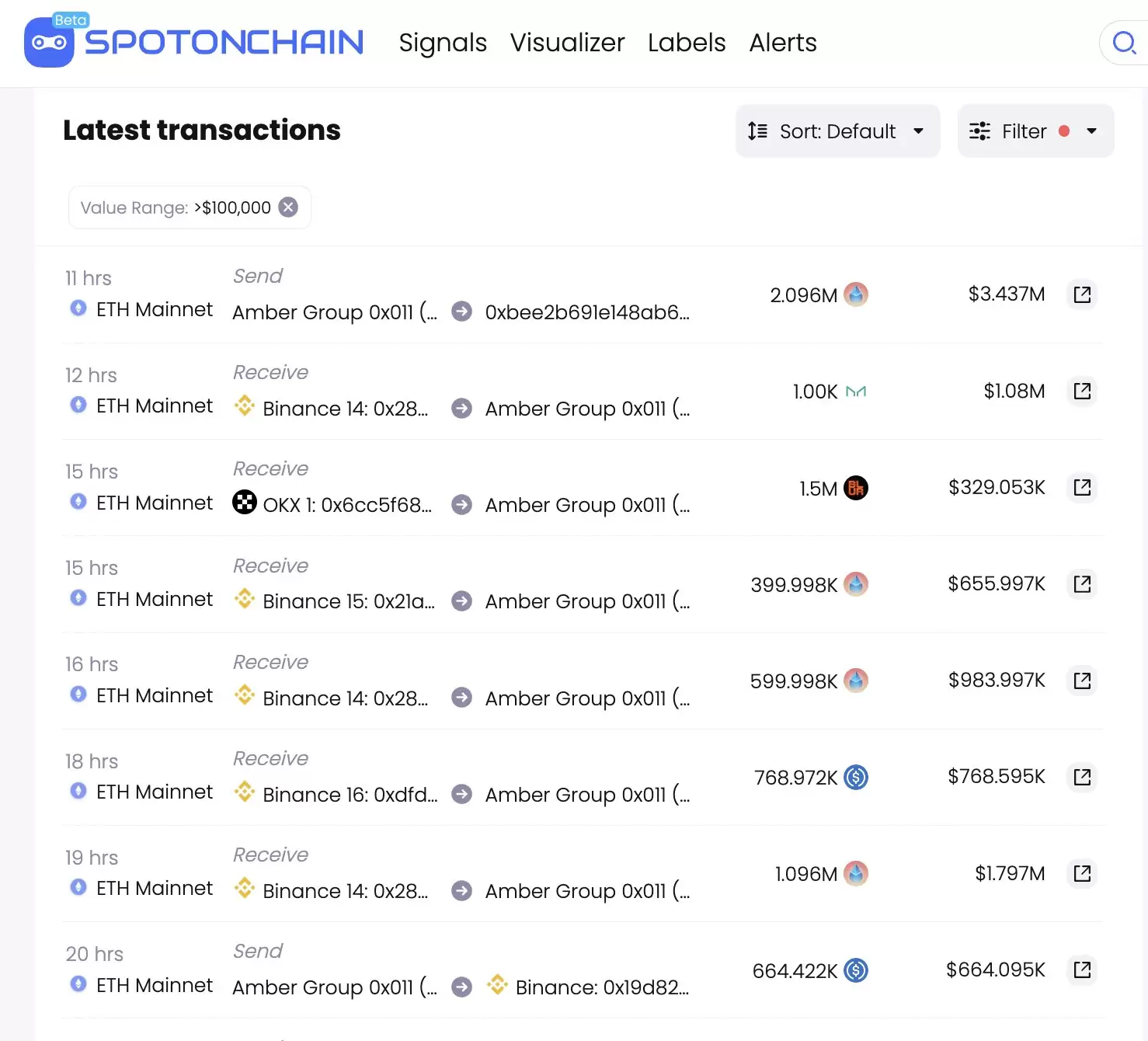Click the USDC icon beside 664.422K
1148x1041 pixels.
(x=856, y=970)
